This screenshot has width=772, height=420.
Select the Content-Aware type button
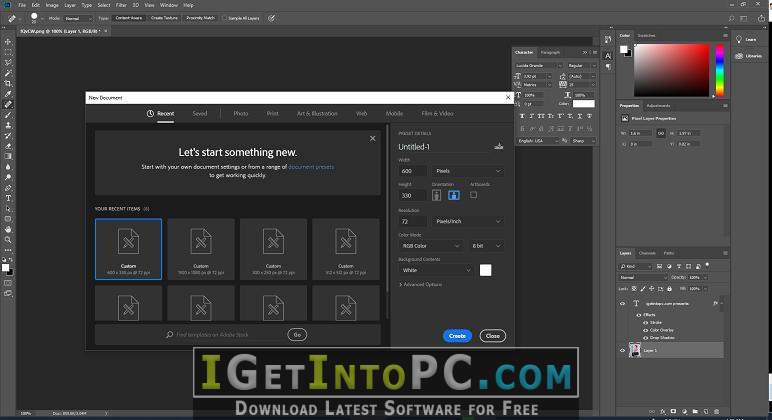[x=129, y=18]
